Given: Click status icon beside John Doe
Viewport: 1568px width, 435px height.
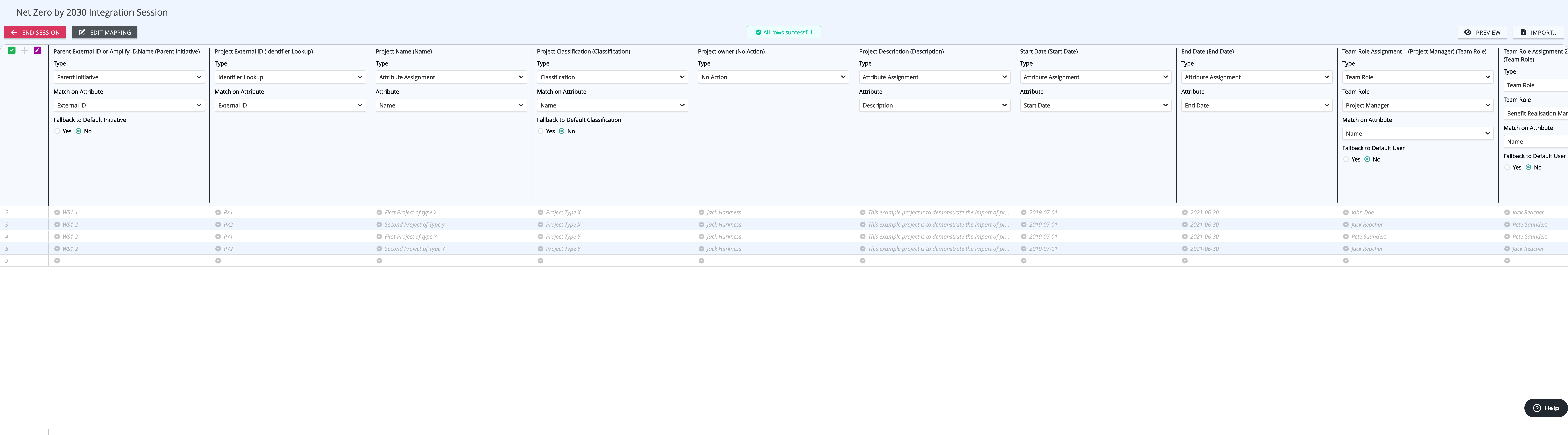Looking at the screenshot, I should 1346,212.
